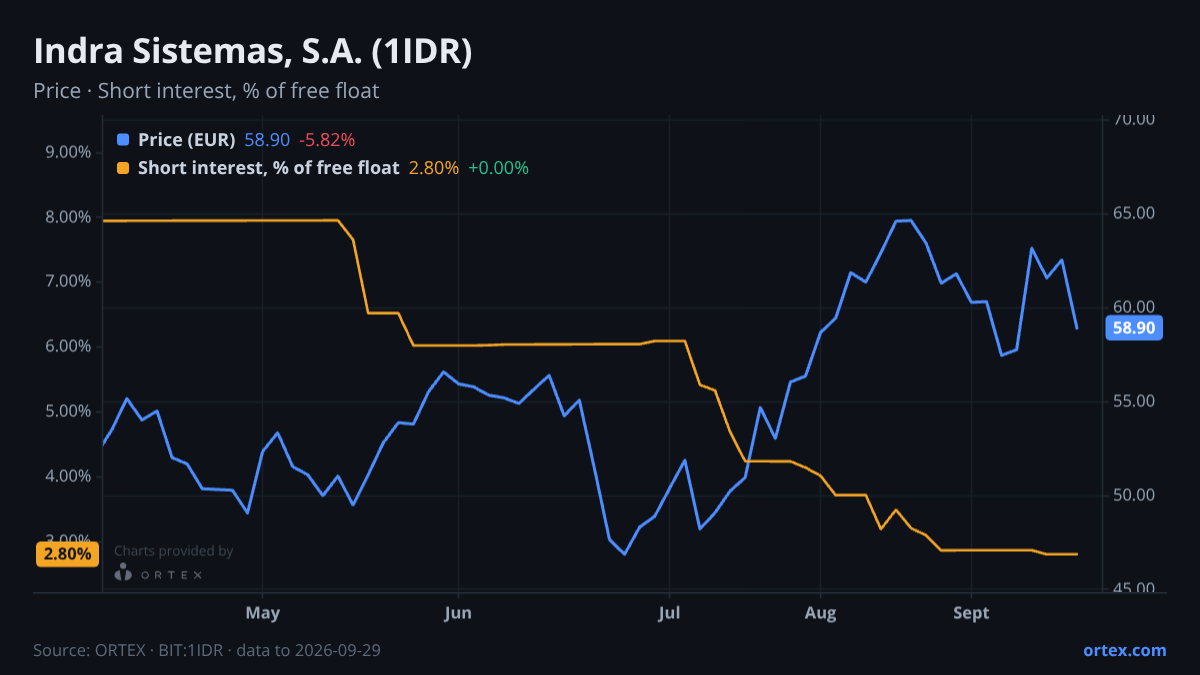Click the 2.80% value in the legend

click(434, 168)
